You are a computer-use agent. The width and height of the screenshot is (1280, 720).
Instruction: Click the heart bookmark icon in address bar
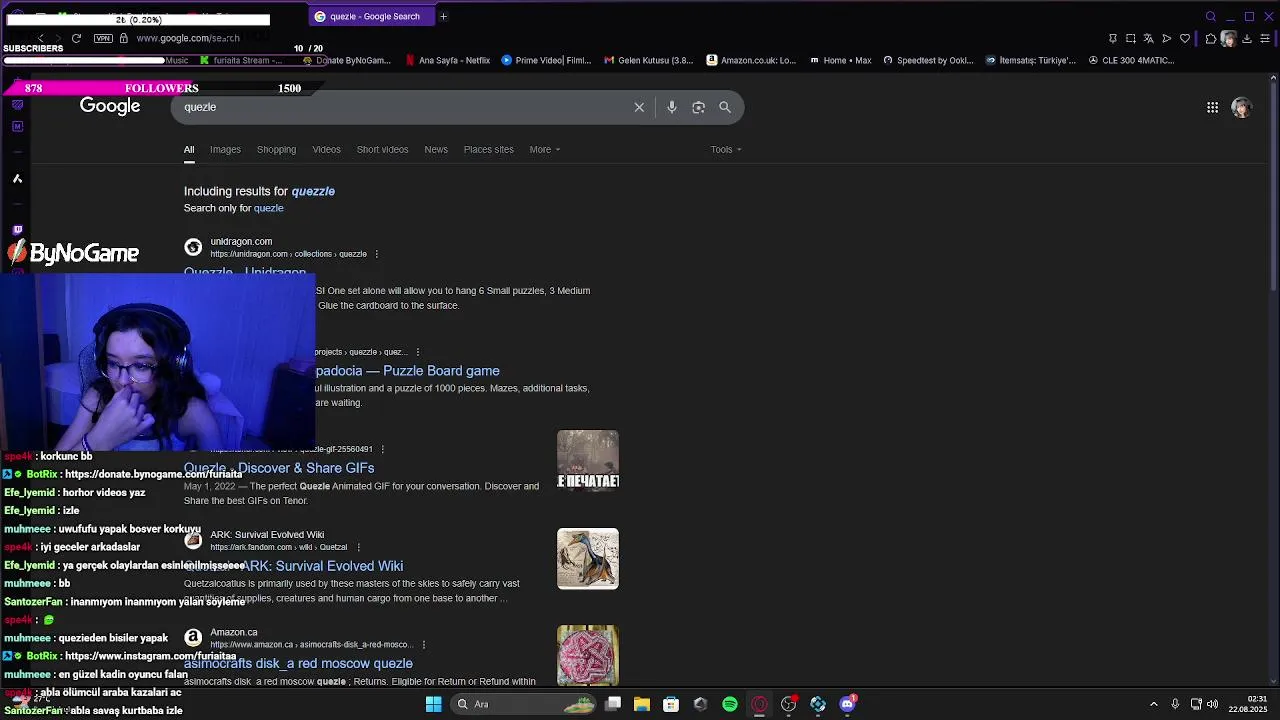pos(1185,38)
